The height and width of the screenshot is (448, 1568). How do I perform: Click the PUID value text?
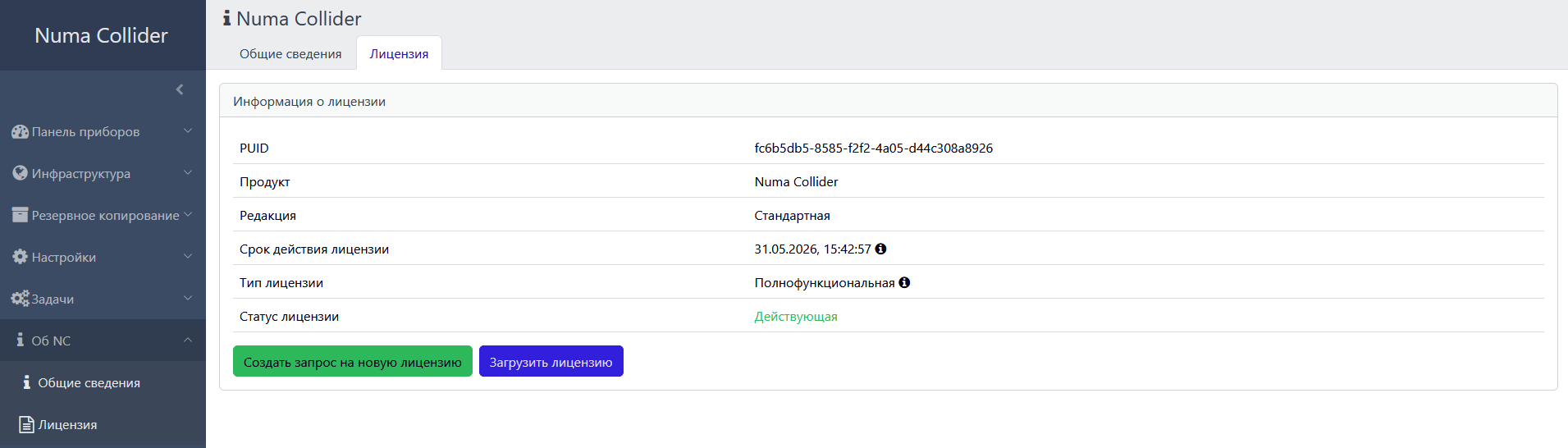pos(873,149)
